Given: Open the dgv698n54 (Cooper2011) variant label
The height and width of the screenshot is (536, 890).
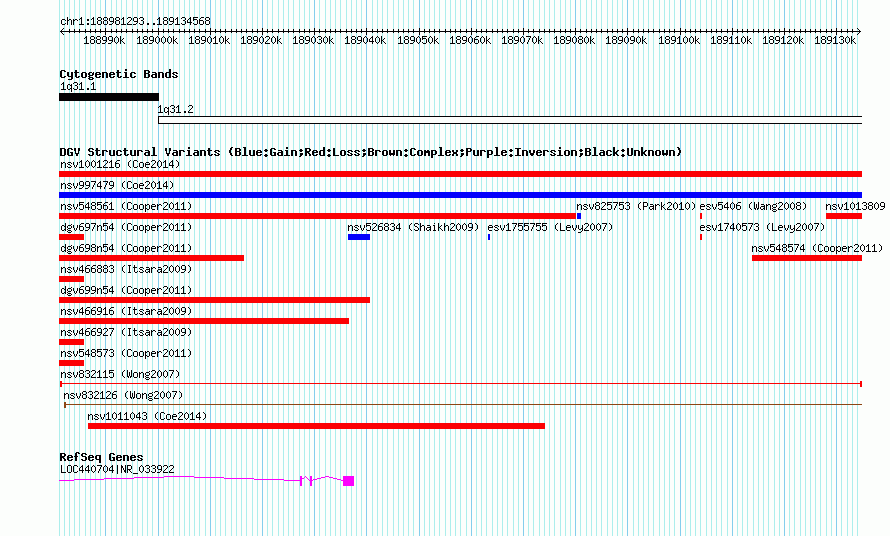Looking at the screenshot, I should coord(126,248).
